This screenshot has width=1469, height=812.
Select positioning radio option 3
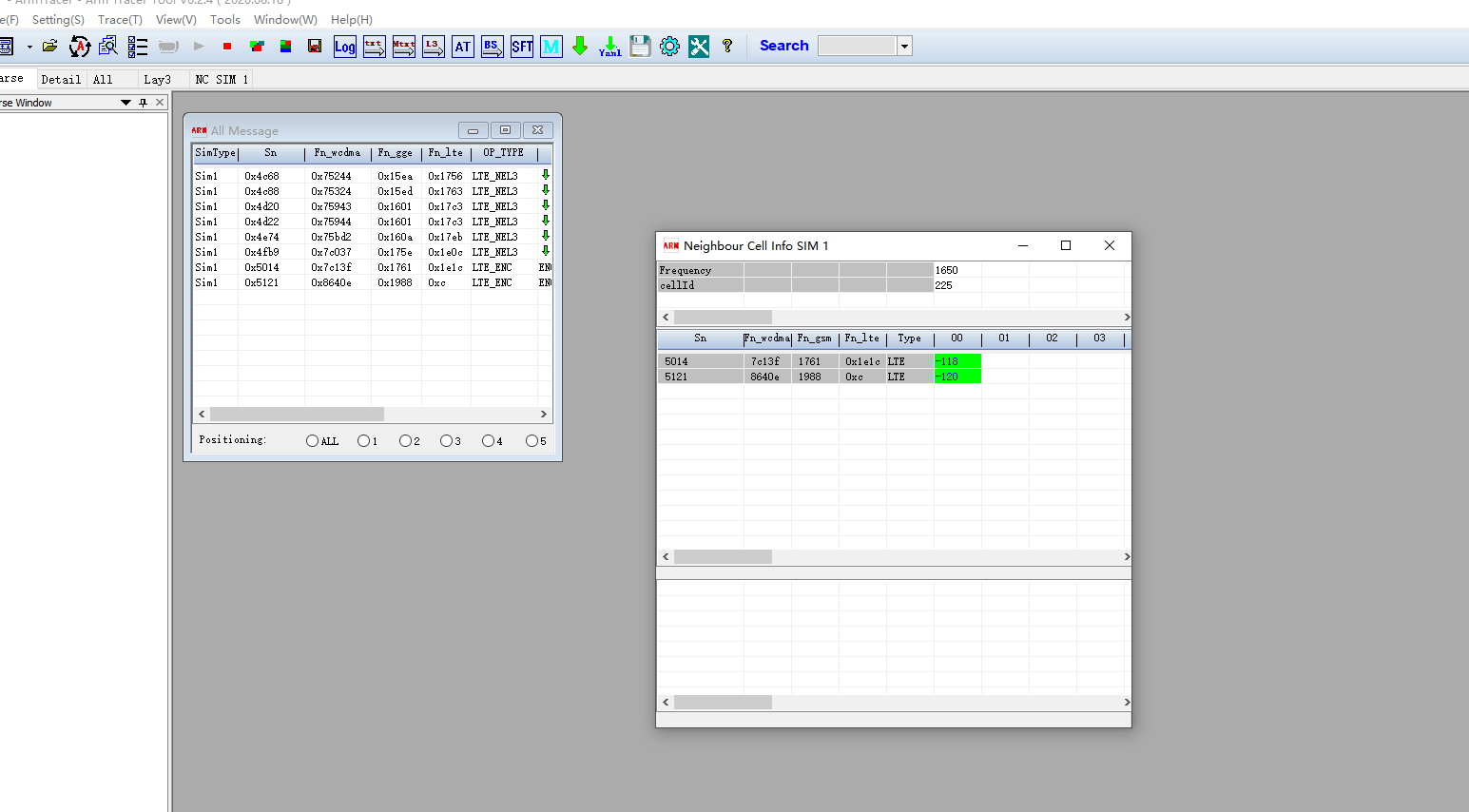click(x=446, y=441)
